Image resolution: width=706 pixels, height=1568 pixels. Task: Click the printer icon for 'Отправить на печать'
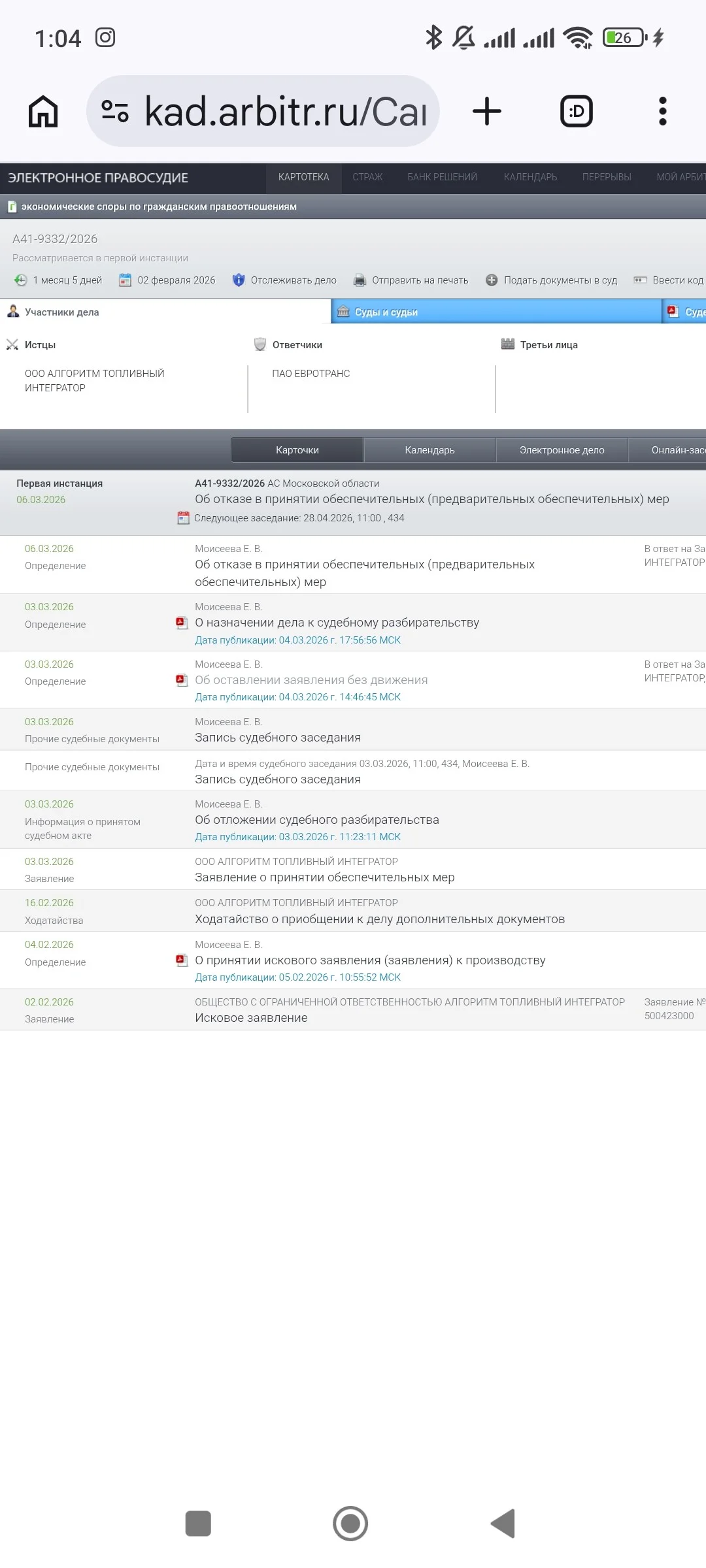click(360, 280)
